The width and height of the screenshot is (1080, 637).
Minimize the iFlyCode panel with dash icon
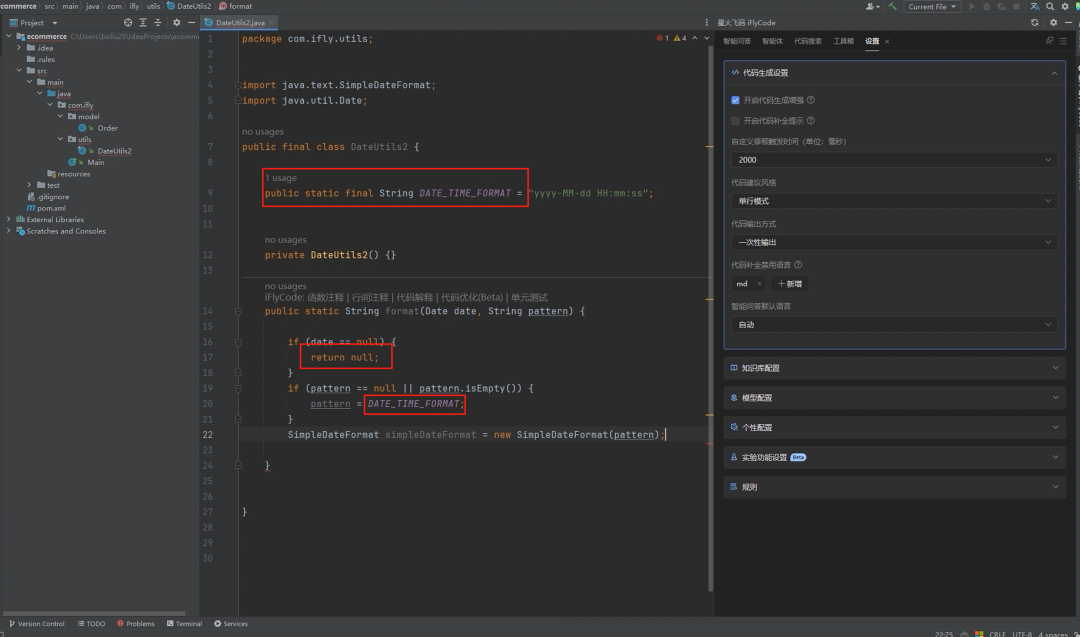point(1068,23)
